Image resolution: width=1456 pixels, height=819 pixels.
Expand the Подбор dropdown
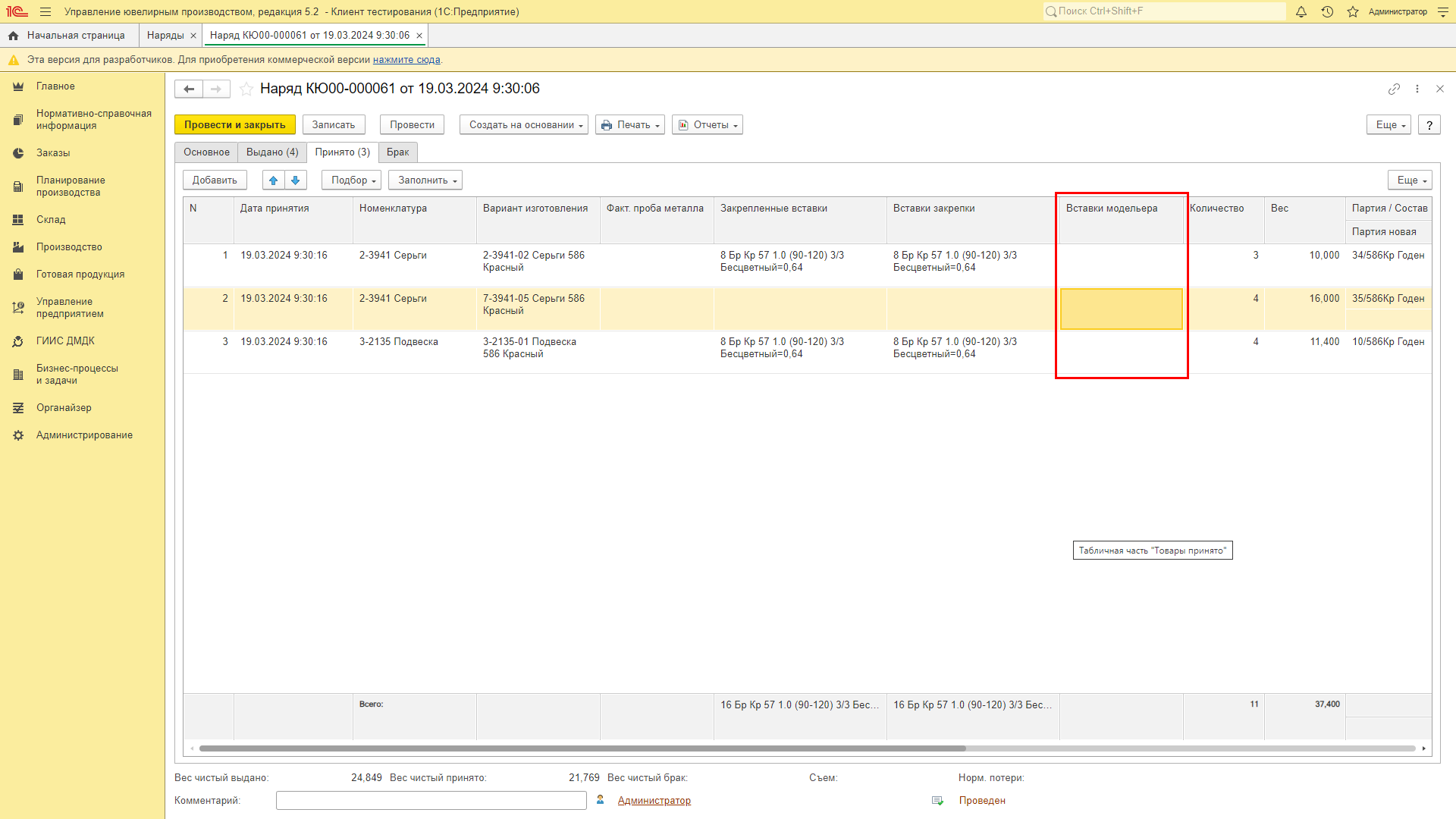click(351, 180)
